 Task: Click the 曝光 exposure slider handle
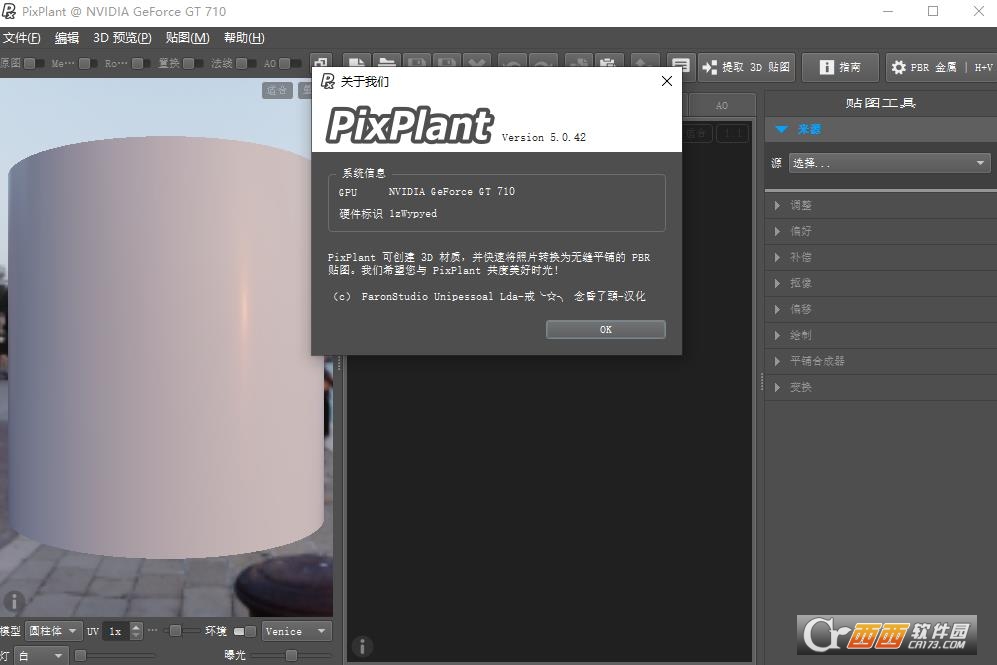(291, 655)
